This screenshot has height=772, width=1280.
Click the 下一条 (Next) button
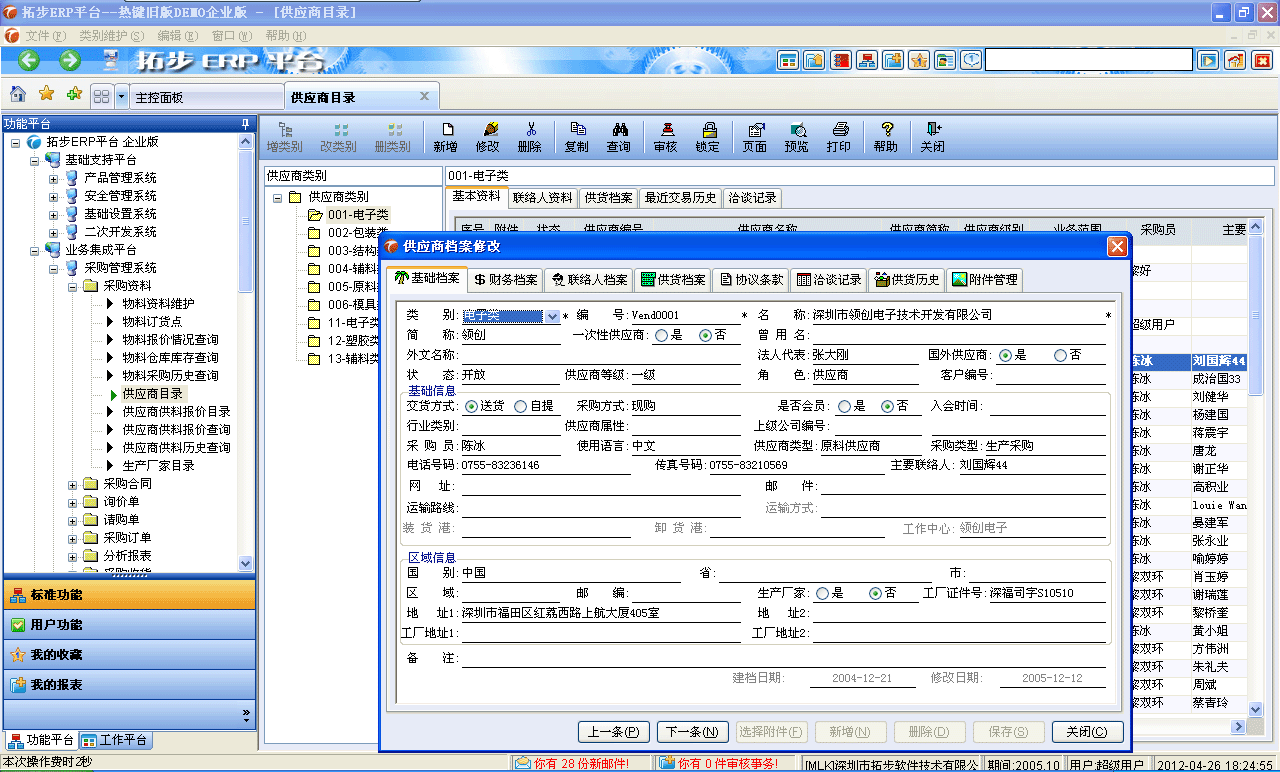click(x=692, y=731)
